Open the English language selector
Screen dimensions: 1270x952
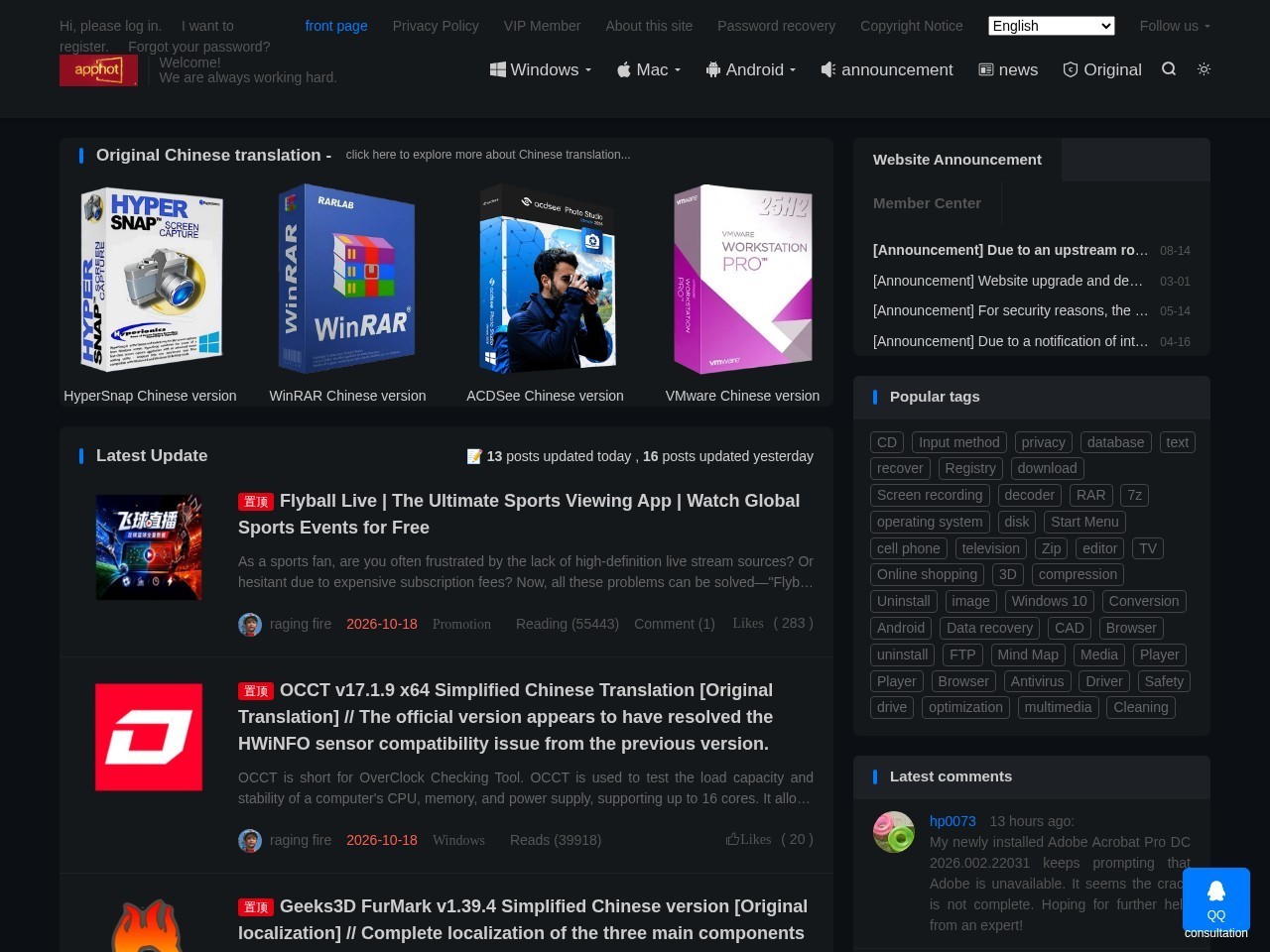[x=1052, y=26]
